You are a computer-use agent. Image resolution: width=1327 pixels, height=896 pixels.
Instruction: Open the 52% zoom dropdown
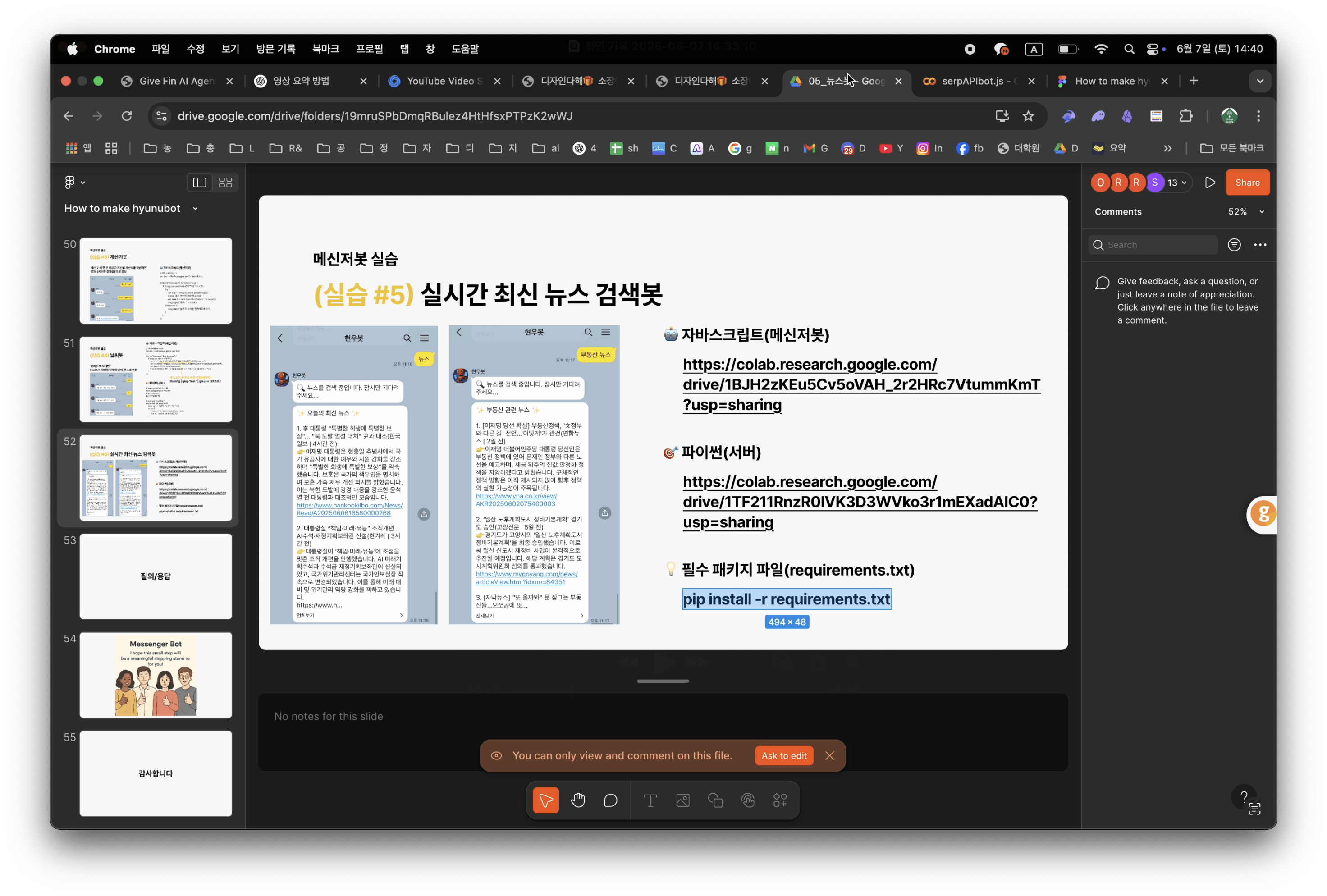point(1246,211)
